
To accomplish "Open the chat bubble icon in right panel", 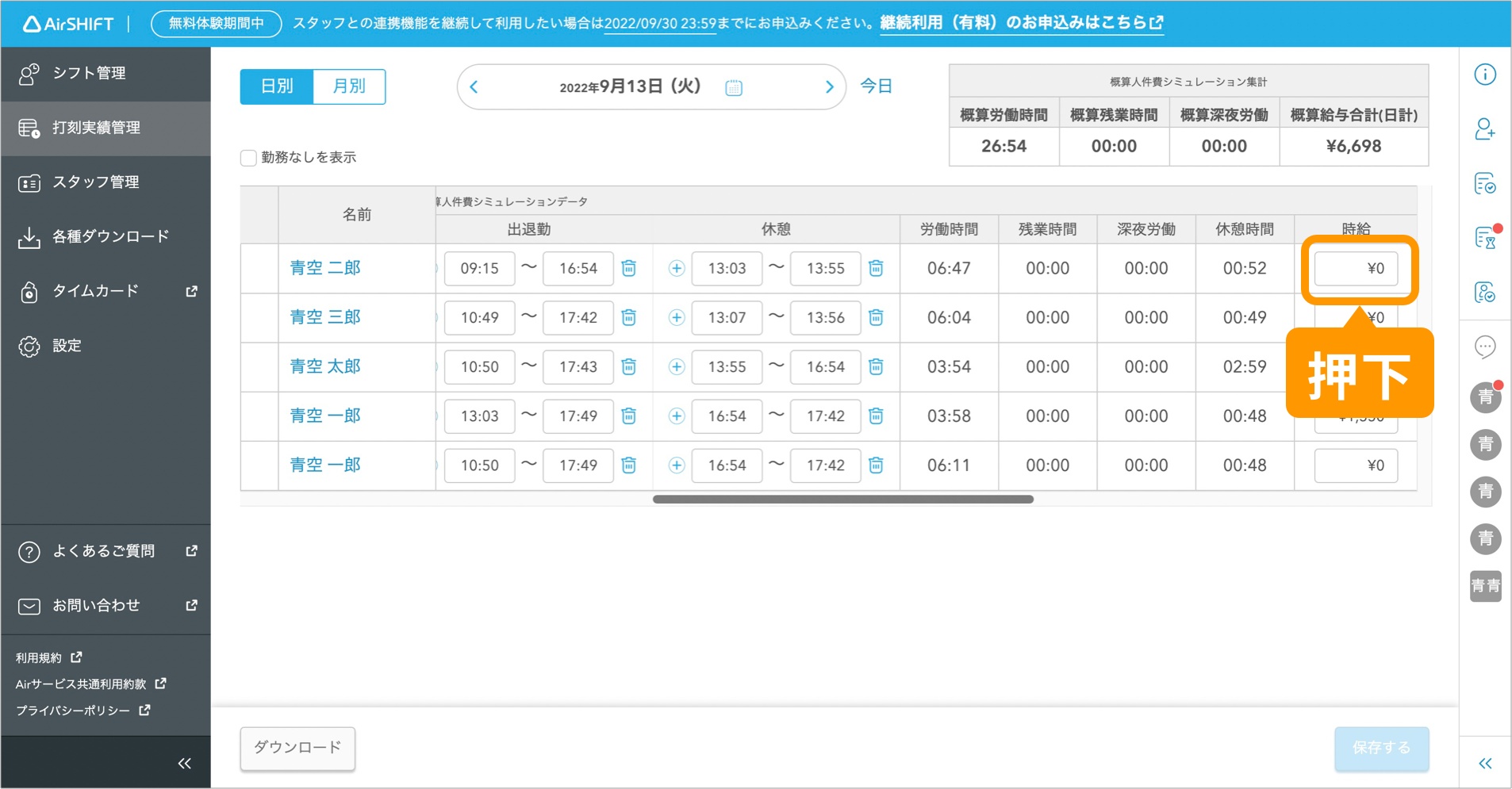I will (1484, 347).
